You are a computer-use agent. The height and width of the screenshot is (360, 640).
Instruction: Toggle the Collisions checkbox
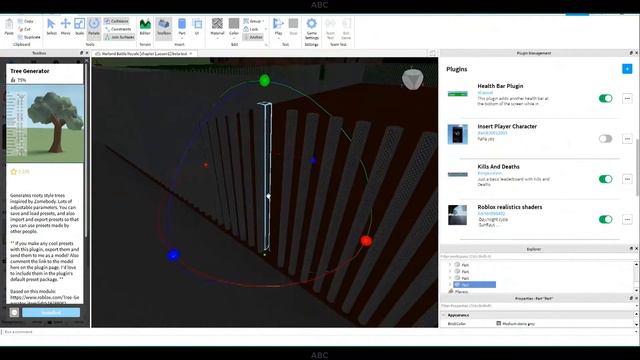click(116, 21)
